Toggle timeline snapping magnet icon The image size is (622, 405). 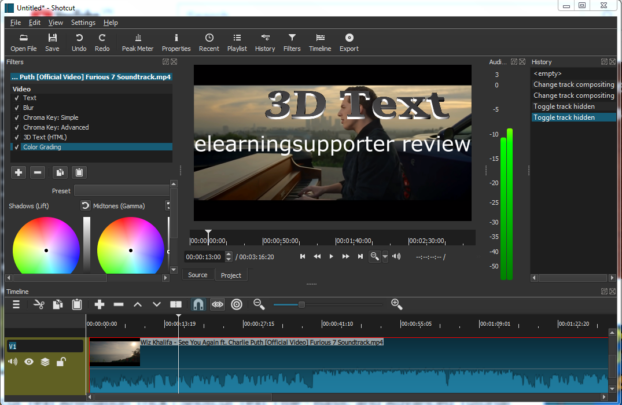tap(198, 304)
